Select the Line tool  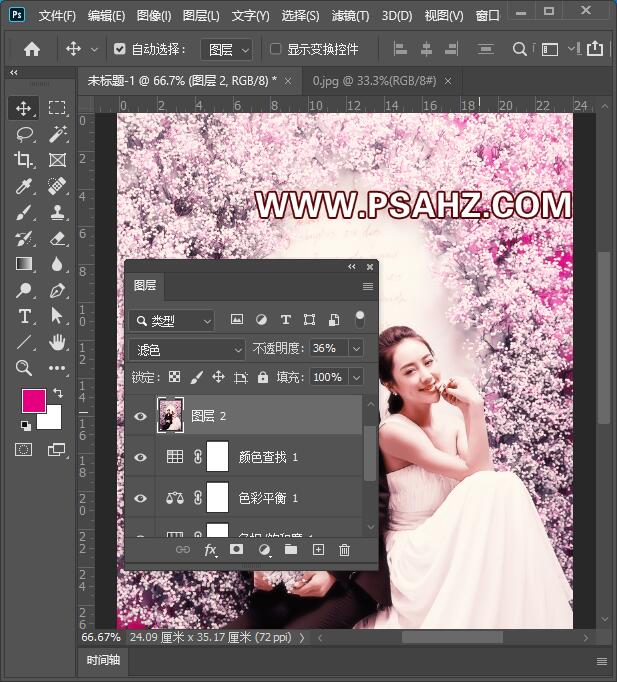[23, 342]
